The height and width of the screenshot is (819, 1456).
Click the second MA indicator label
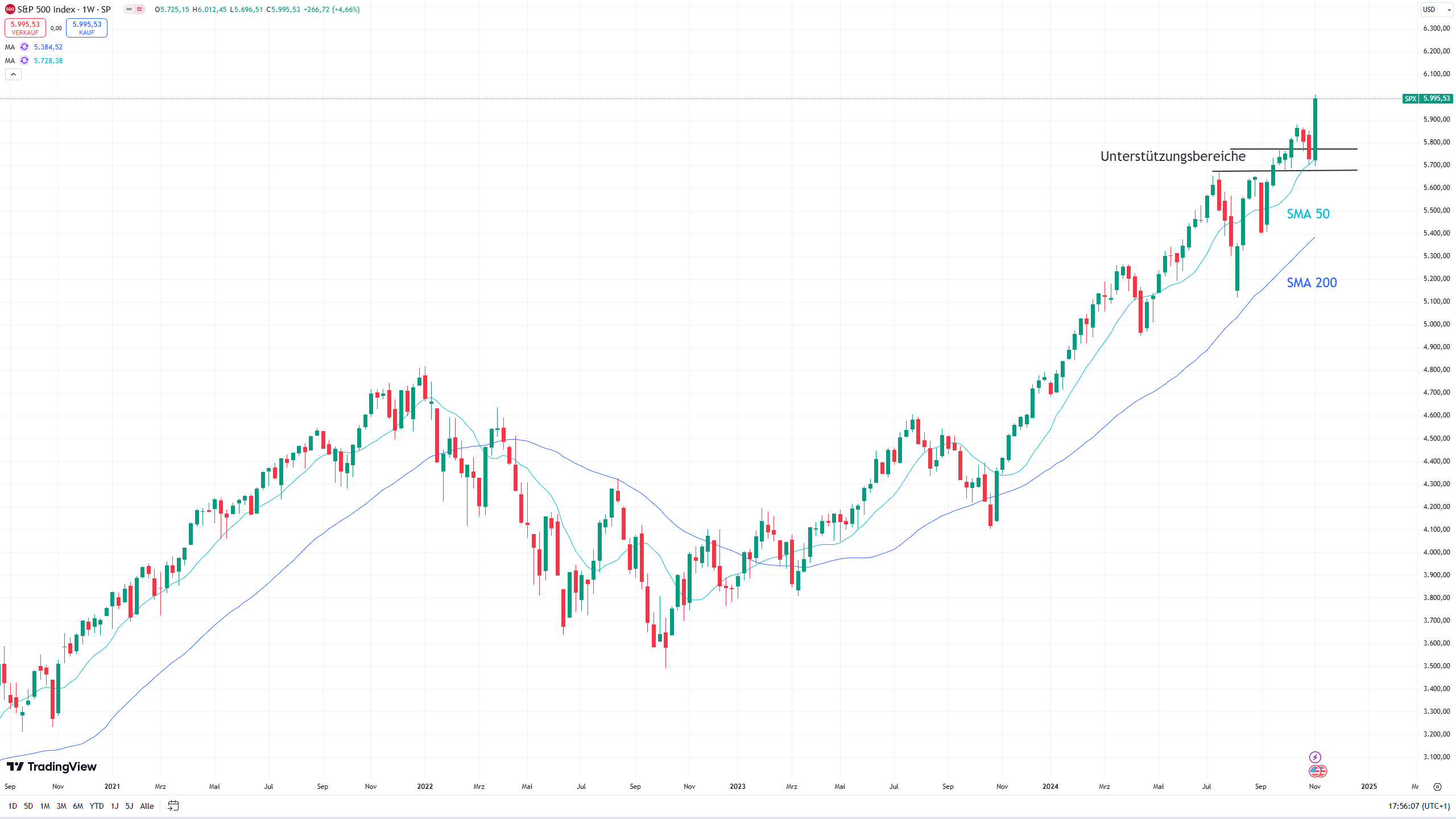[10, 61]
